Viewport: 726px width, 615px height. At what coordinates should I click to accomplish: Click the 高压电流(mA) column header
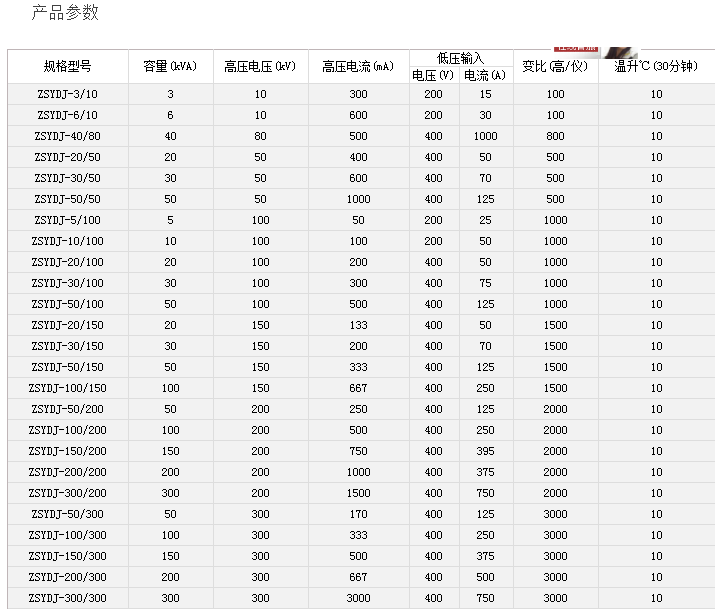click(358, 67)
